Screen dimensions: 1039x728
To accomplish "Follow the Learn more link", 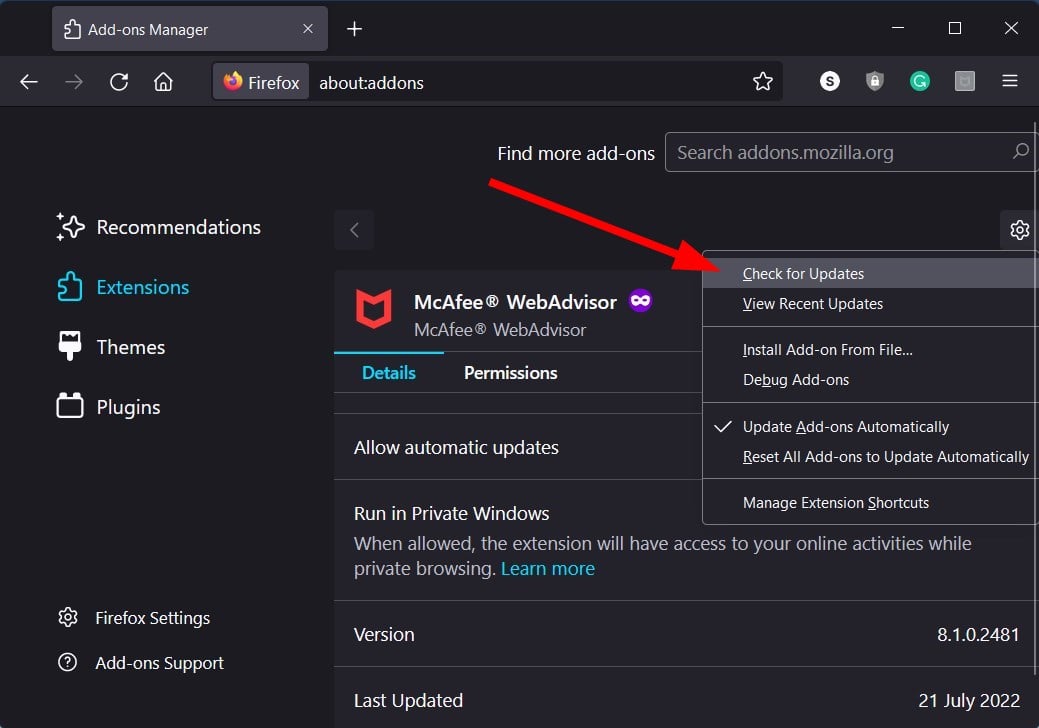I will [548, 569].
